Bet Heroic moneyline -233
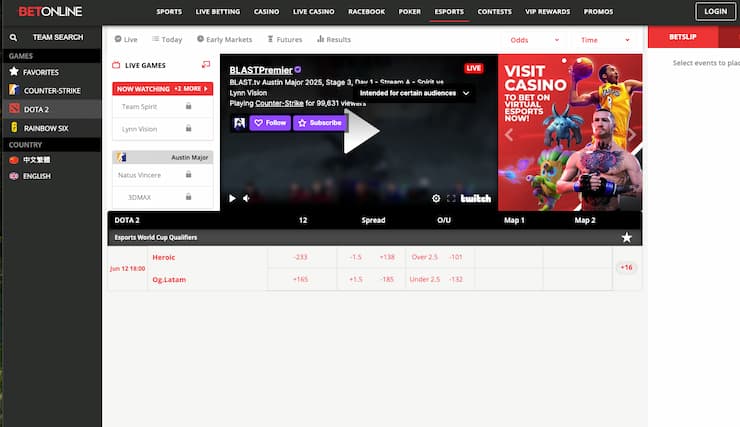This screenshot has height=427, width=740. coord(301,257)
